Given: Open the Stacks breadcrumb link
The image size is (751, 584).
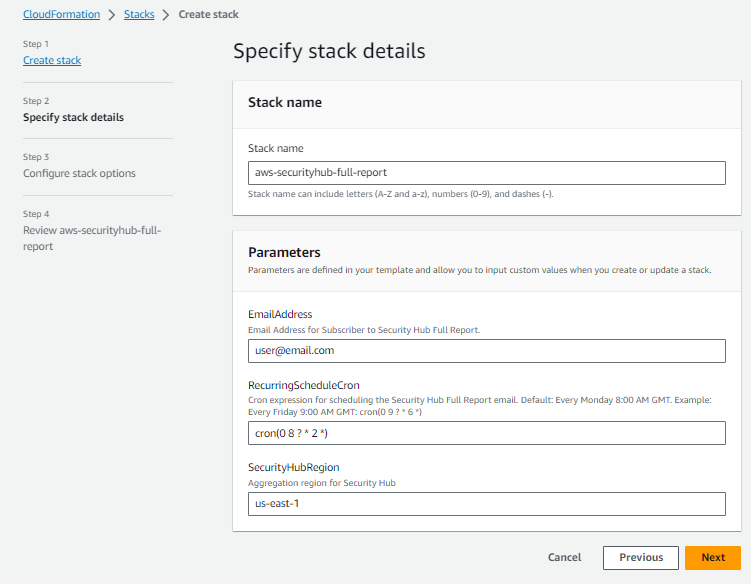Looking at the screenshot, I should point(139,15).
